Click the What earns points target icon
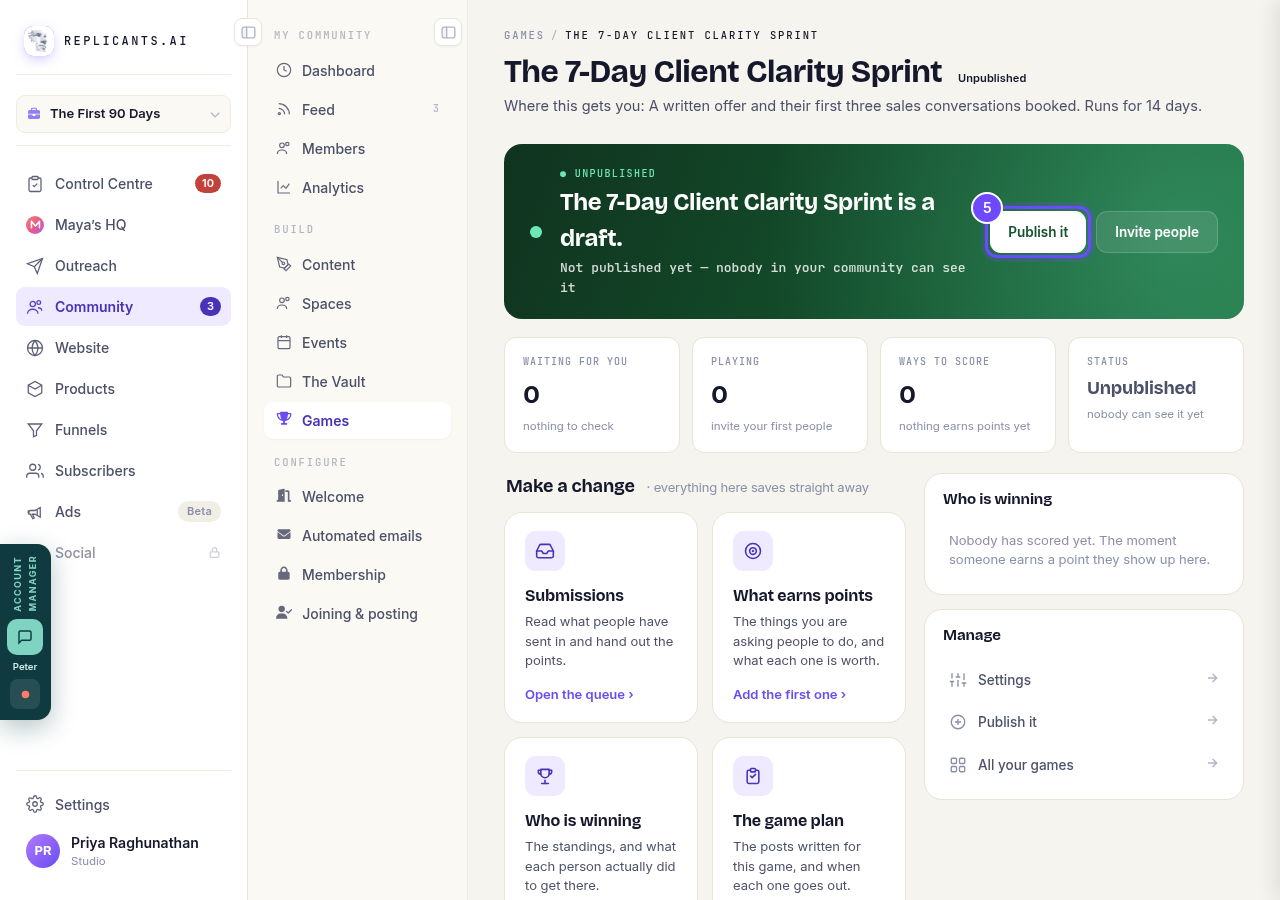The width and height of the screenshot is (1280, 900). 753,551
